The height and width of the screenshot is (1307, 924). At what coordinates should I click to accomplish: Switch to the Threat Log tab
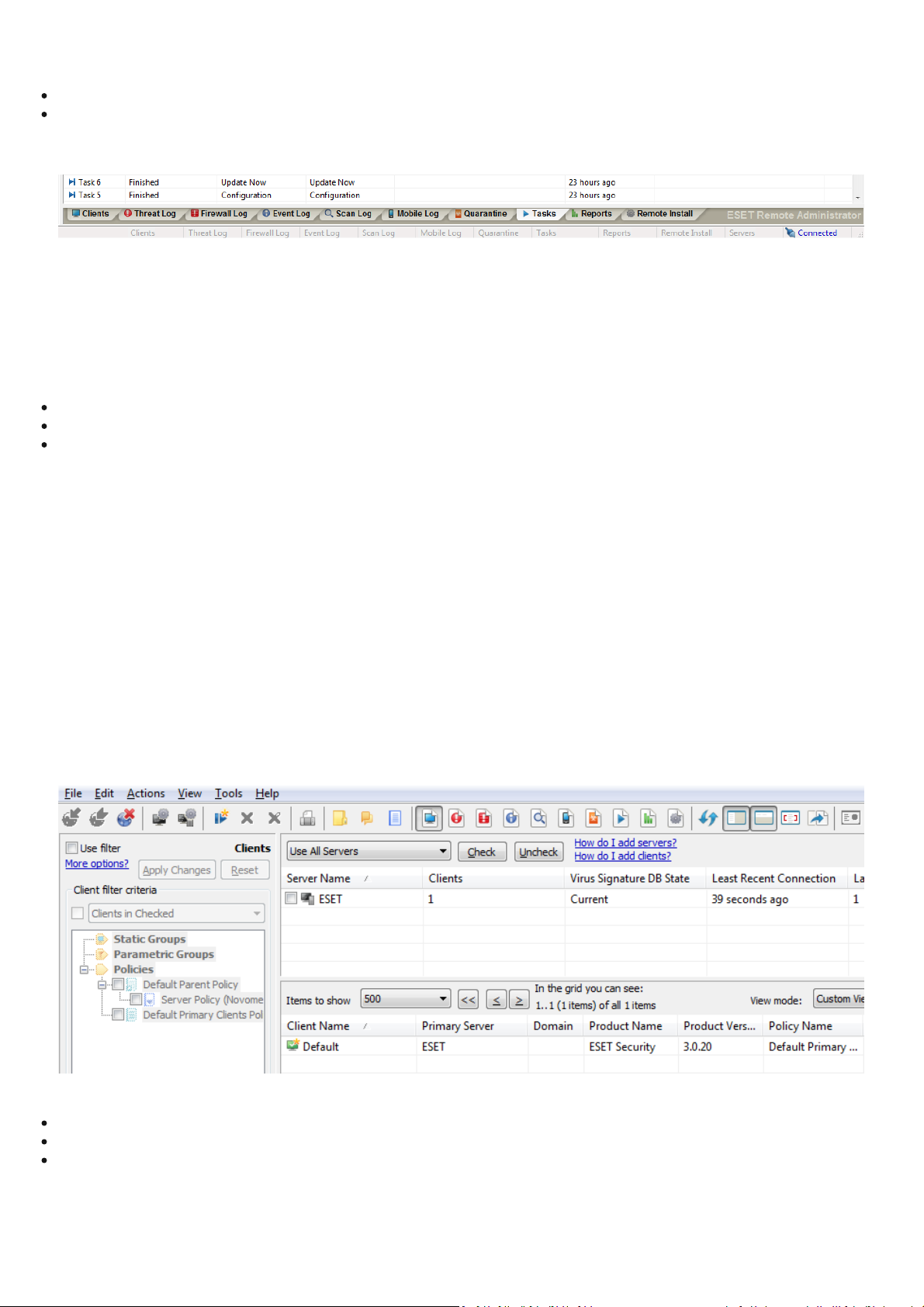151,214
